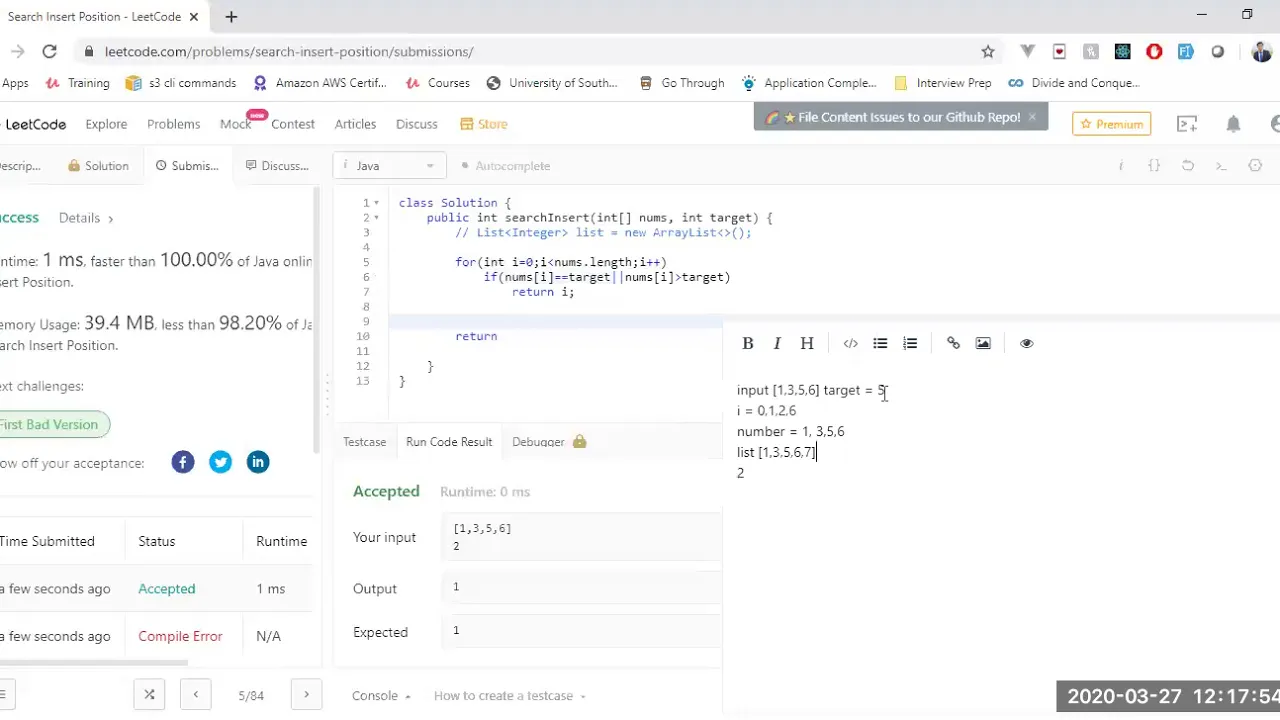Bookmark this page with the star

pos(988,51)
